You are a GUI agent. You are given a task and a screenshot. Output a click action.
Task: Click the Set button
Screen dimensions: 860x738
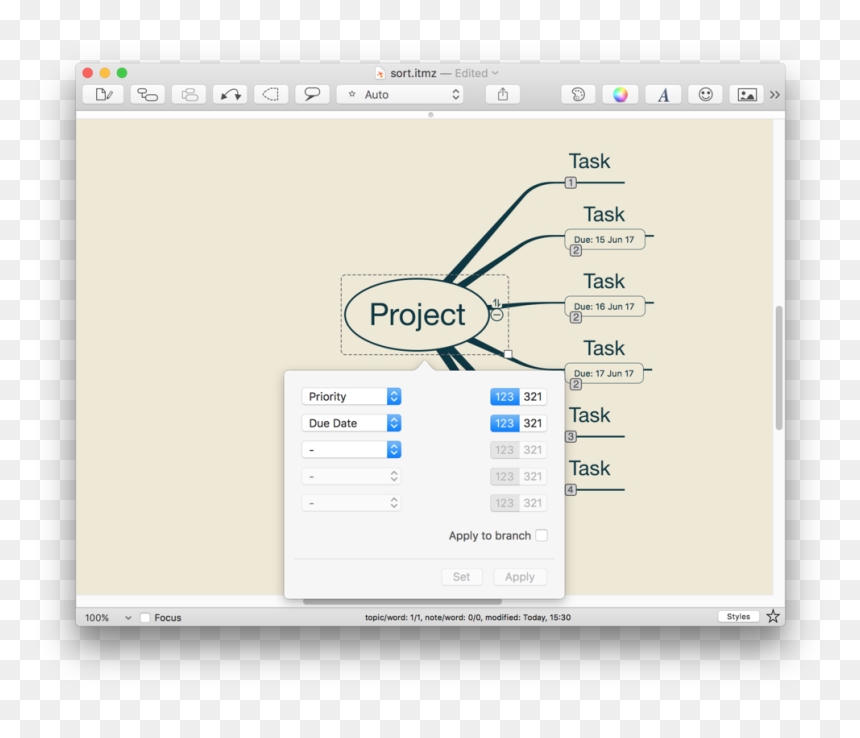(461, 577)
